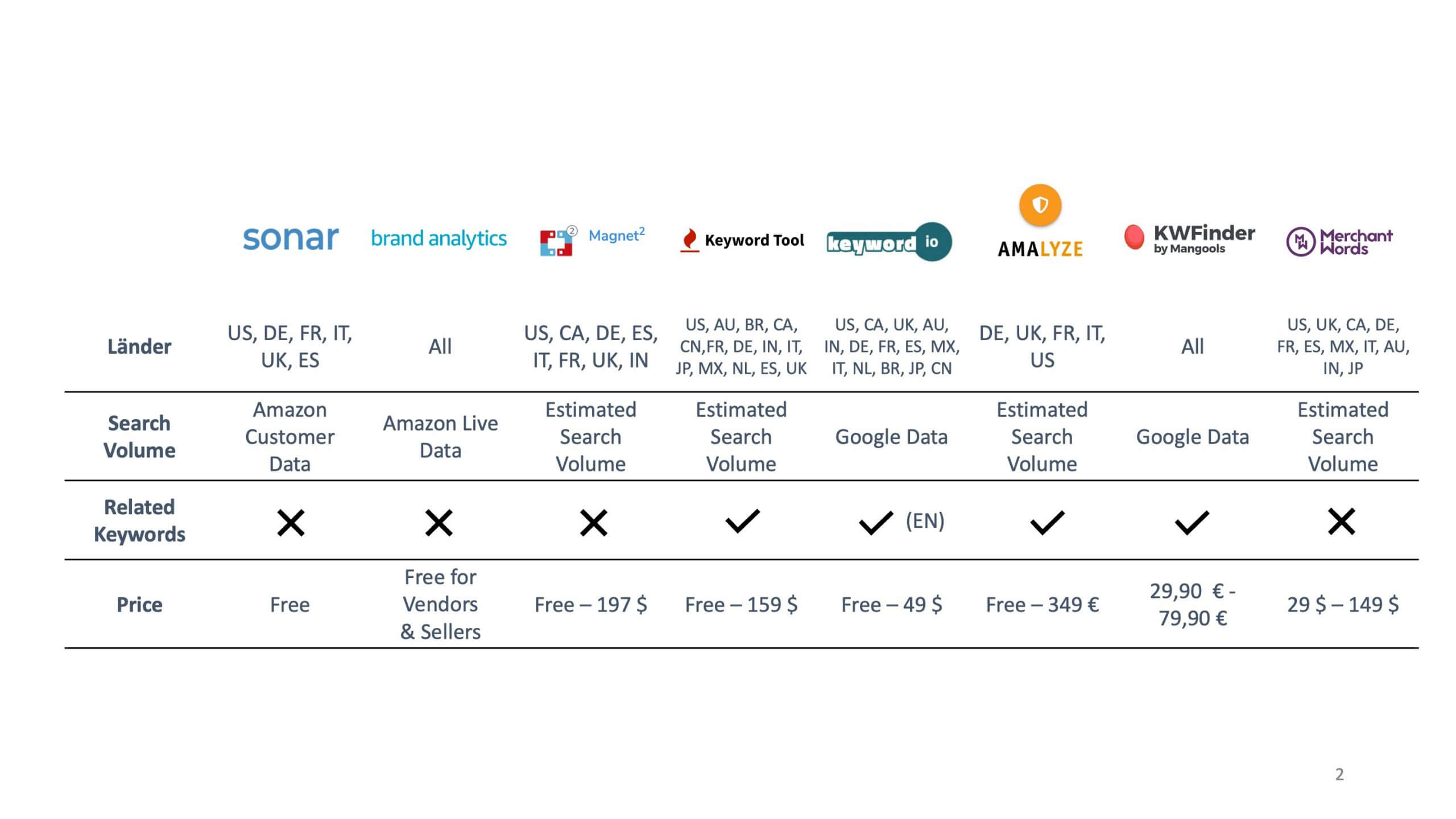Click the '29 $ – 149 $' price
Screen dimensions: 1456x819
[x=1342, y=605]
